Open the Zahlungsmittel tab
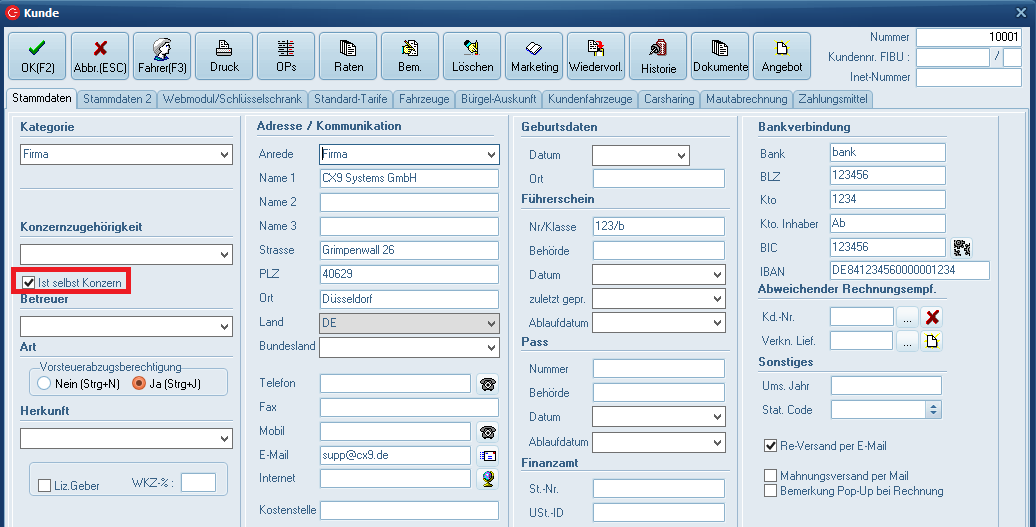 coord(833,99)
